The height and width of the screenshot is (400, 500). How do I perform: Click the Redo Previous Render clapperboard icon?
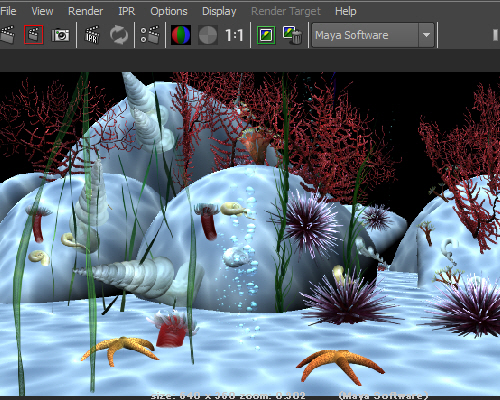[x=7, y=35]
